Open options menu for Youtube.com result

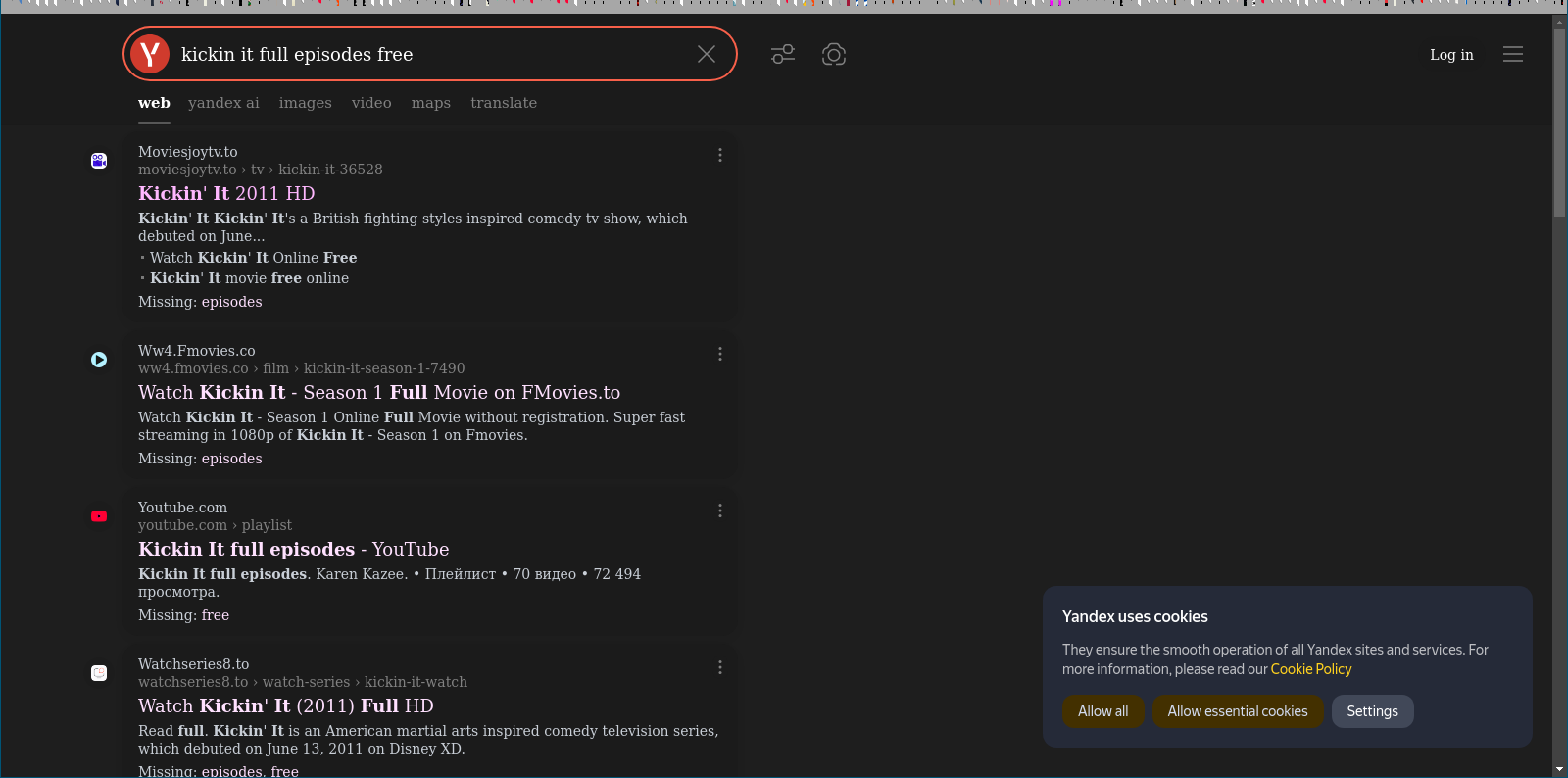[720, 511]
